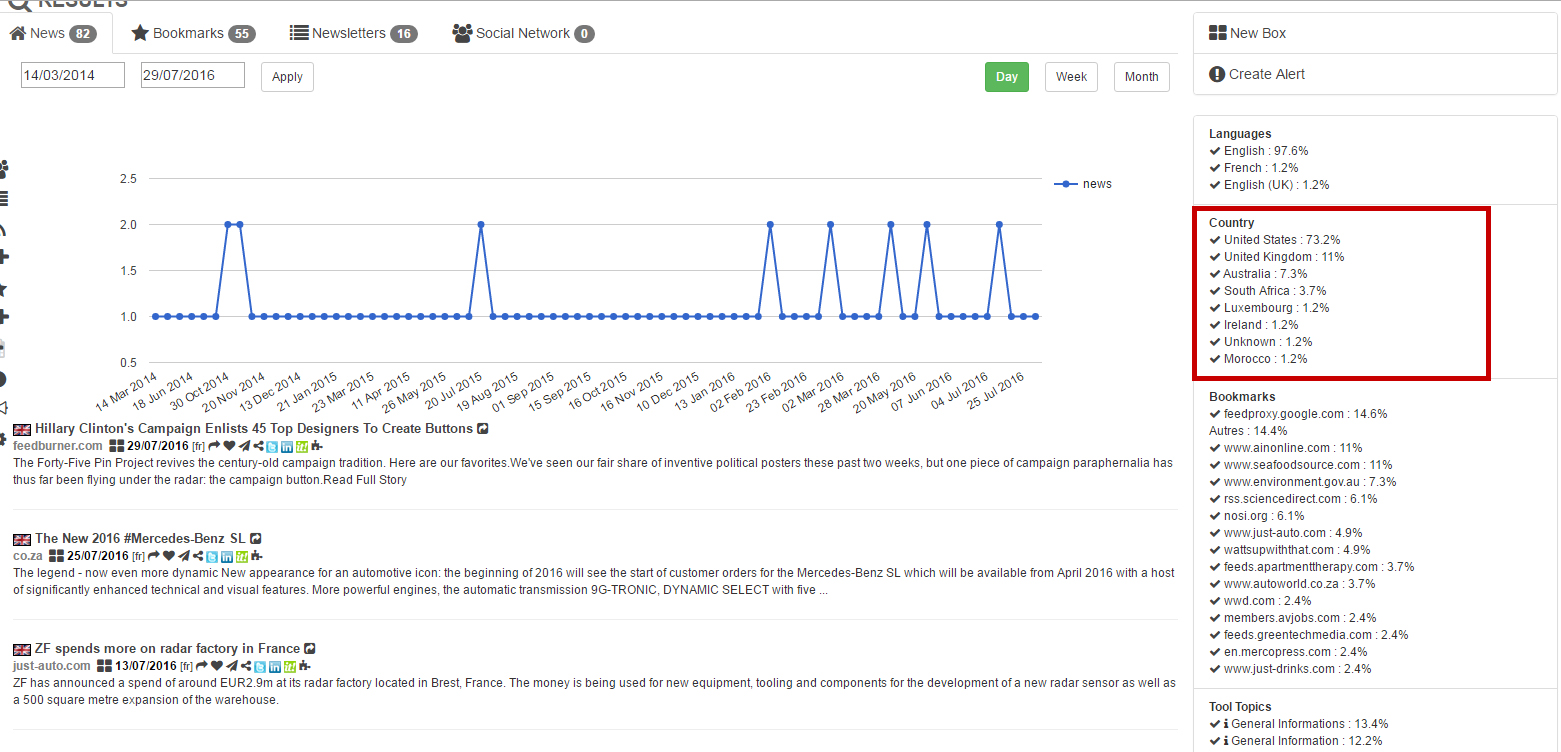Open ZF spends more on radar factory article
Viewport: 1561px width, 752px height.
pos(168,648)
